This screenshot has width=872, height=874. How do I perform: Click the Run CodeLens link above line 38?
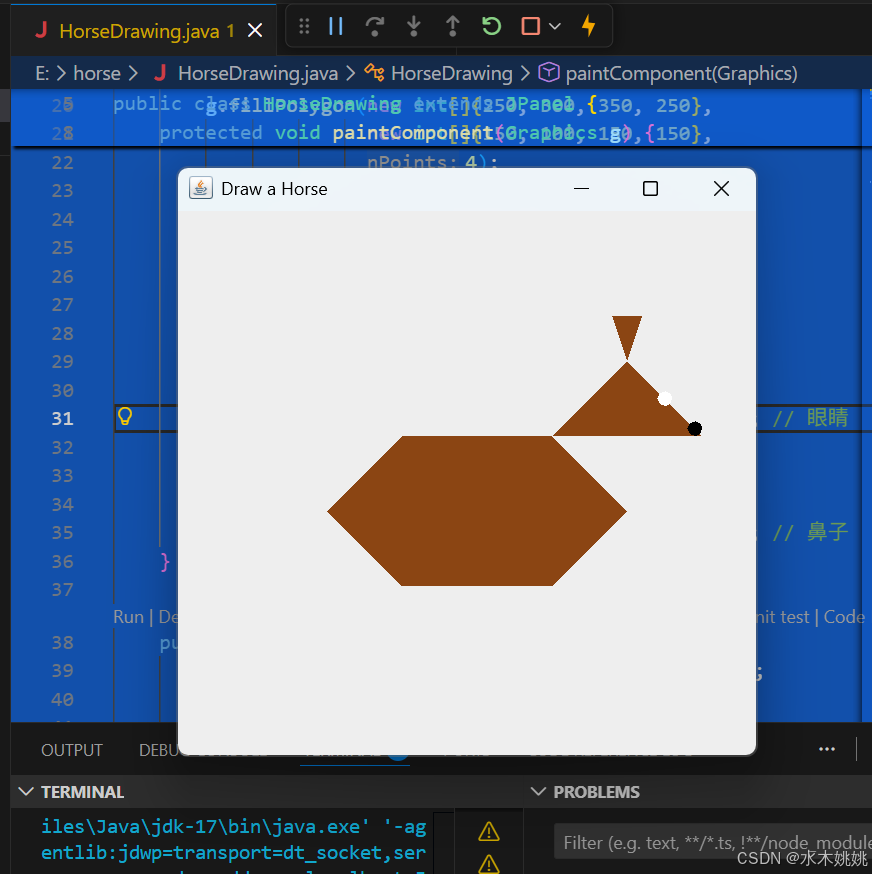pos(128,617)
